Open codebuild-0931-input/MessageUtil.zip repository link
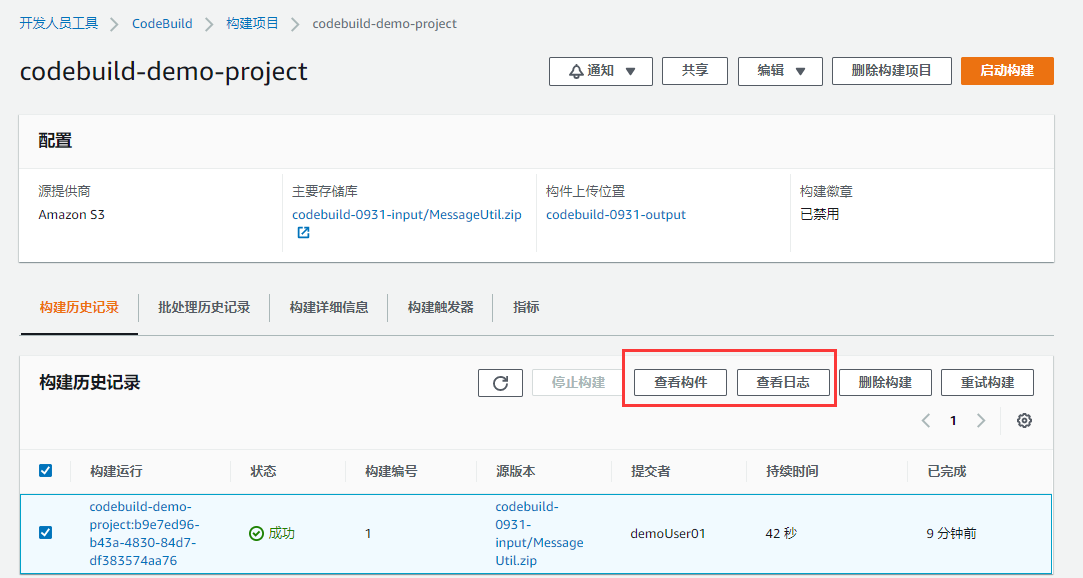The width and height of the screenshot is (1083, 578). coord(407,215)
